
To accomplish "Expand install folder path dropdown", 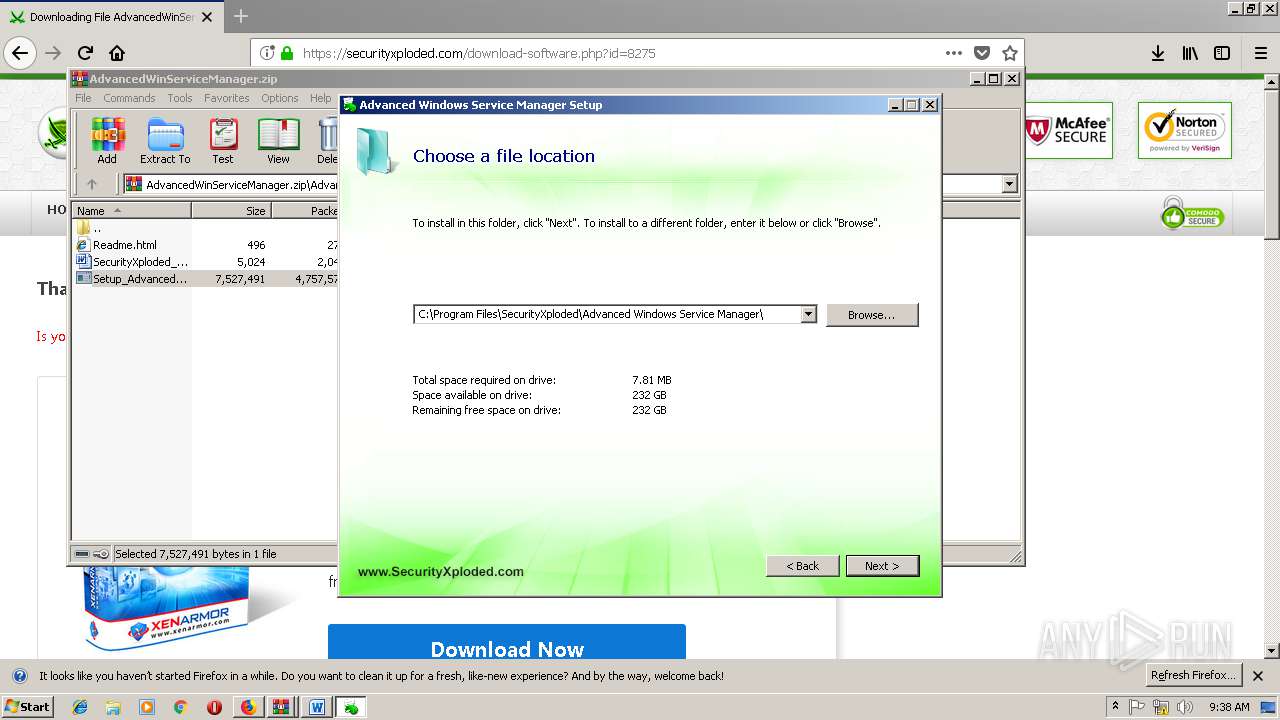I will point(808,314).
